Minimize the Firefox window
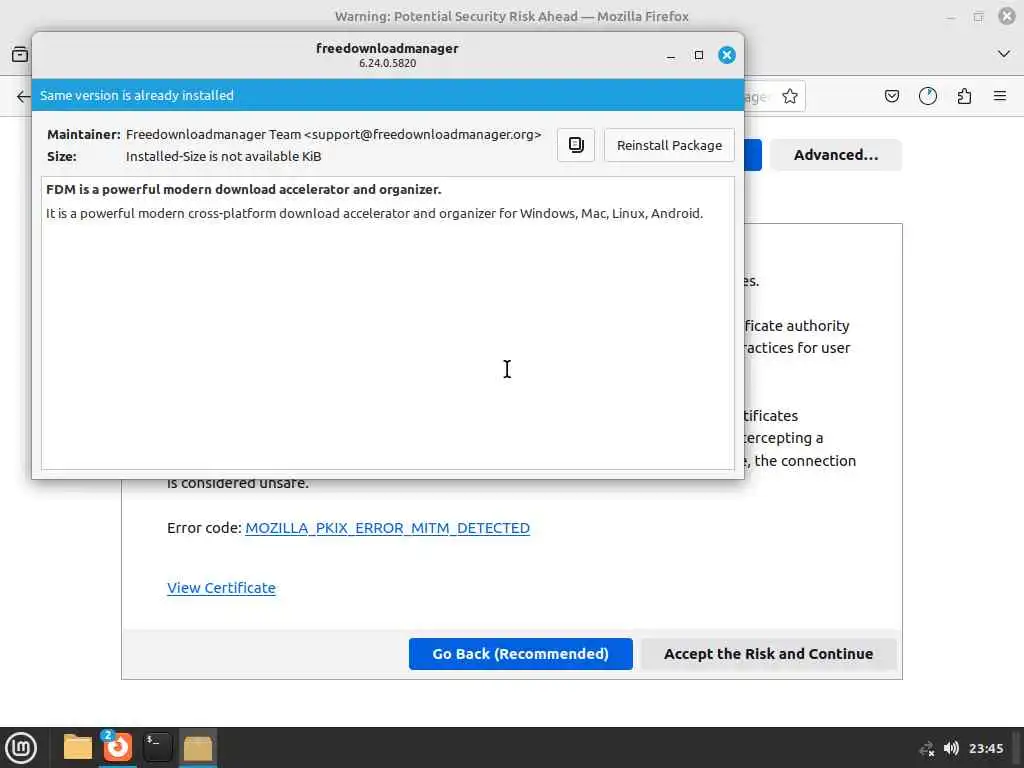1024x768 pixels. (x=951, y=16)
